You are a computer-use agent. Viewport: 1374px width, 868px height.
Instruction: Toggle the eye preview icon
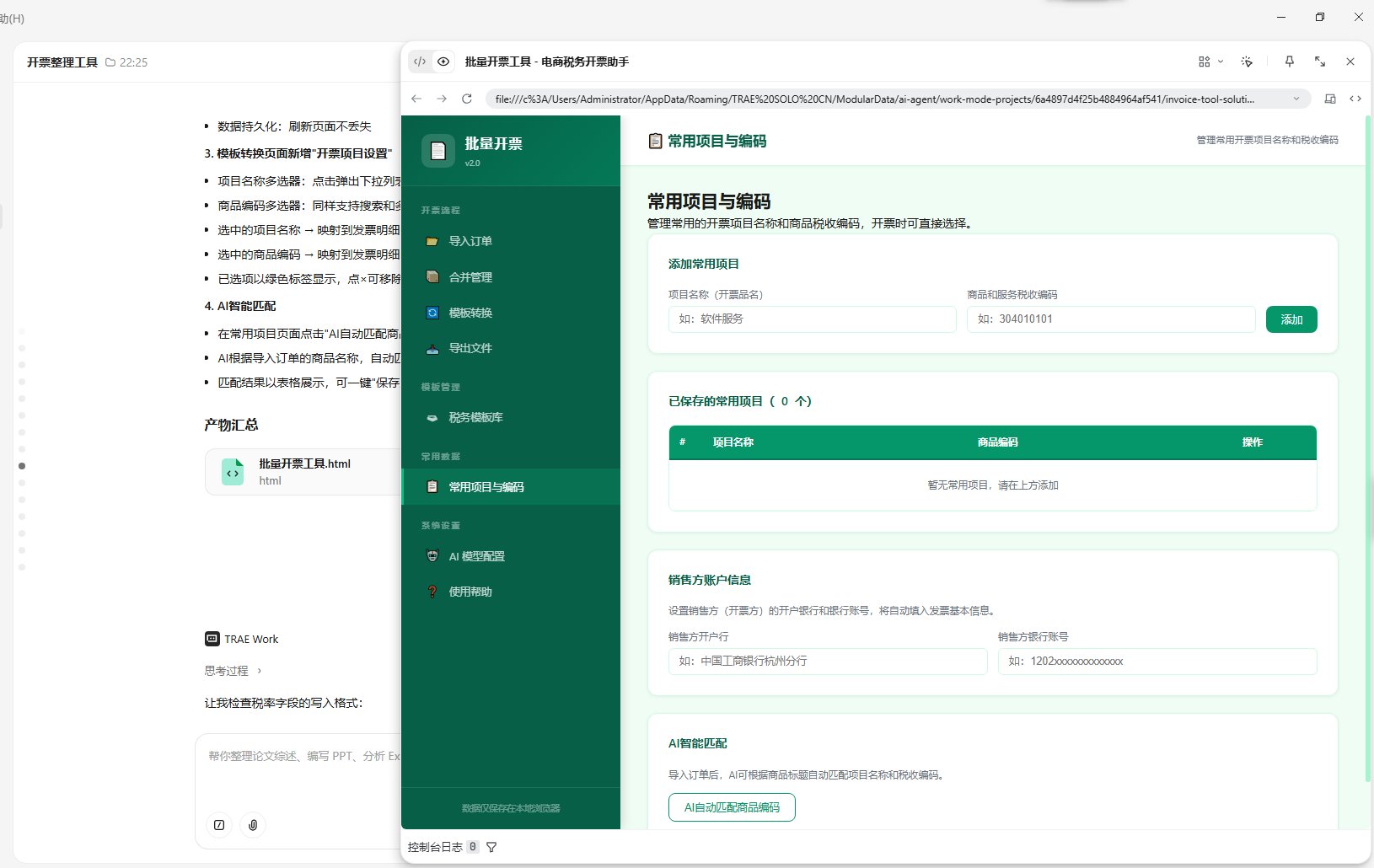pos(443,62)
